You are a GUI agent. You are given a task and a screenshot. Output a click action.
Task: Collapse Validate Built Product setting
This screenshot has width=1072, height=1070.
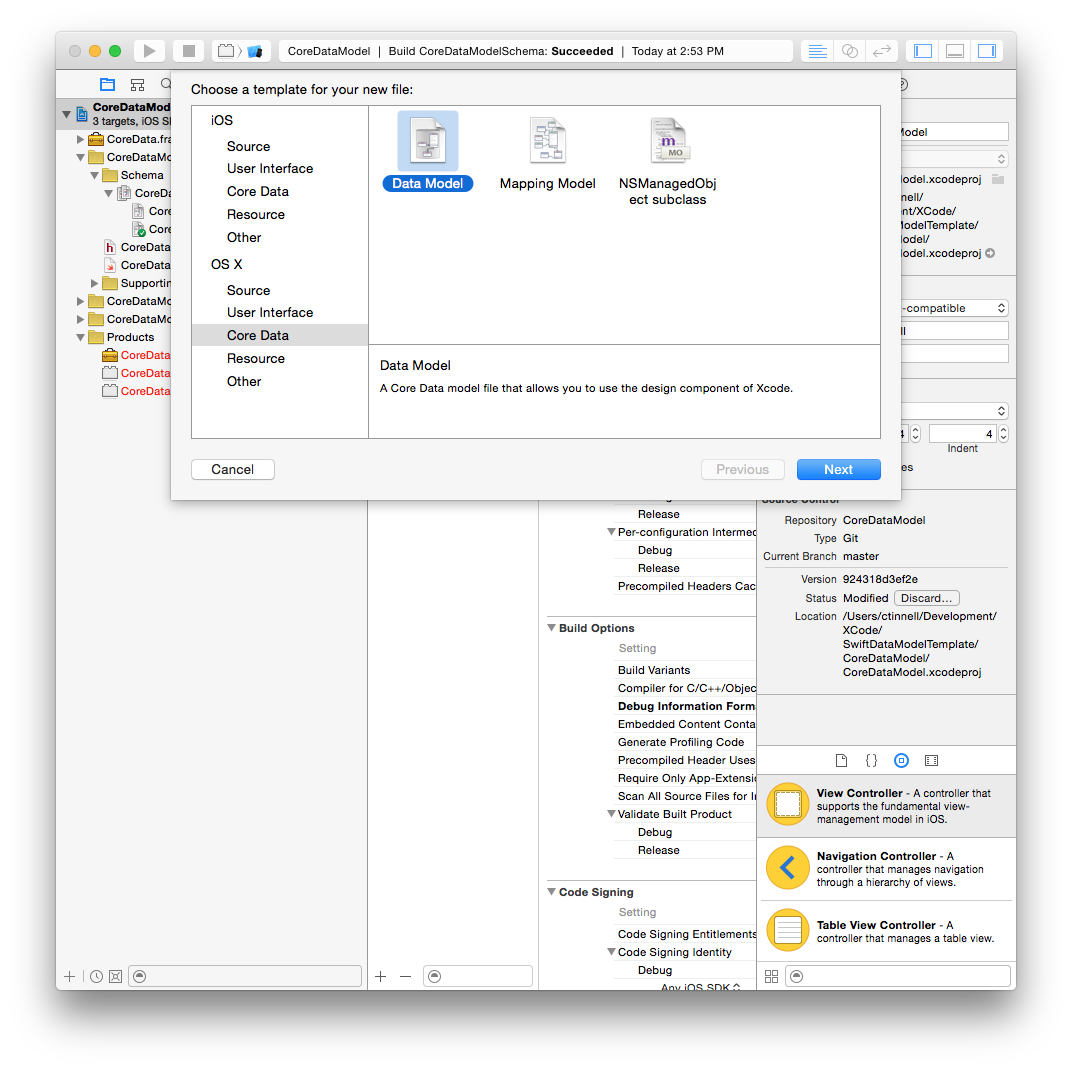coord(611,814)
